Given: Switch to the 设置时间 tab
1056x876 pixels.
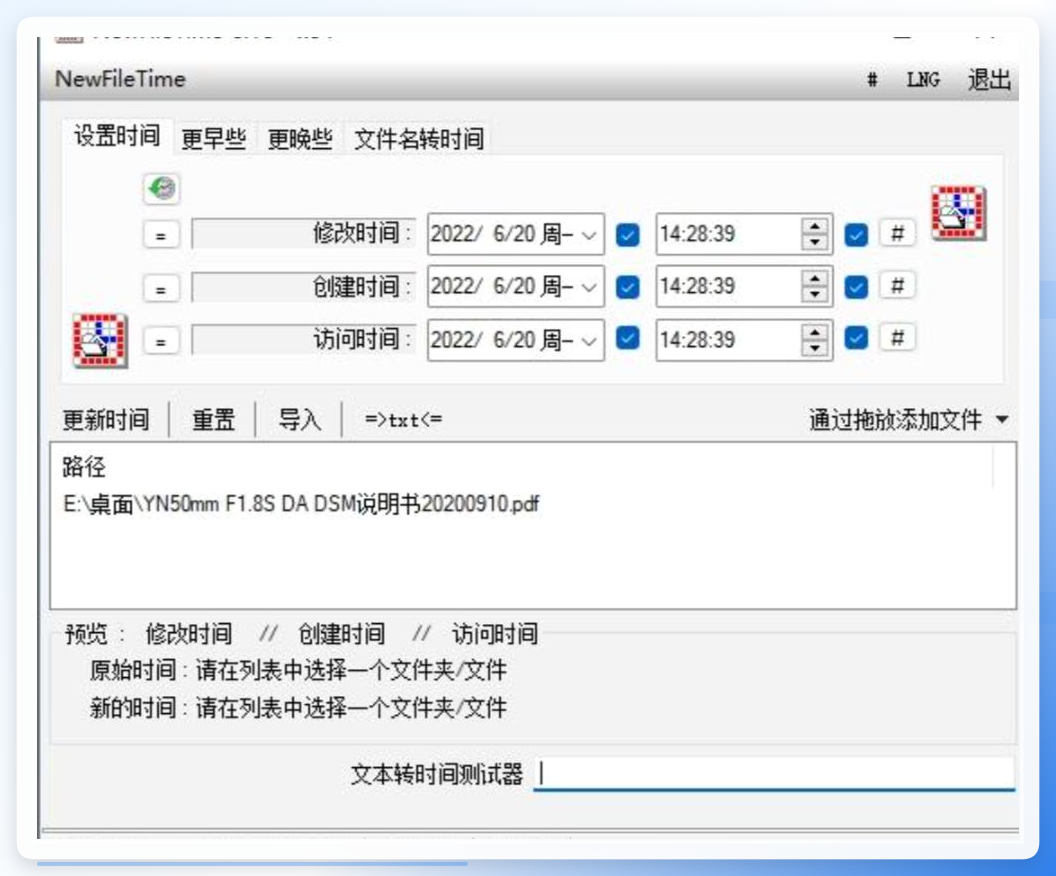Looking at the screenshot, I should 117,137.
